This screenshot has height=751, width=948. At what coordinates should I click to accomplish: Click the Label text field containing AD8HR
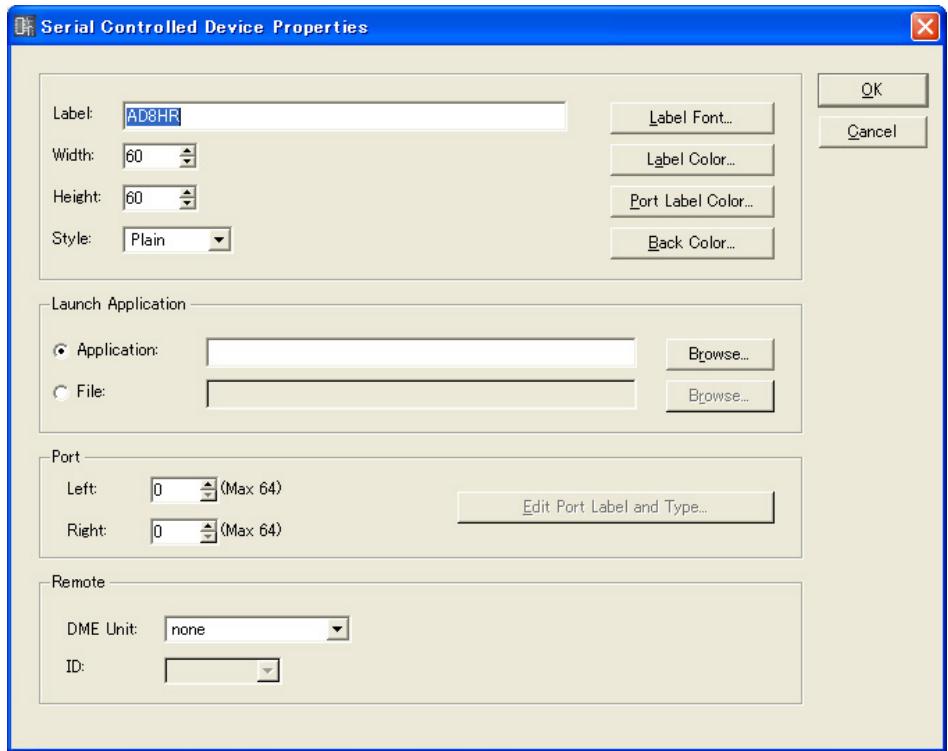pos(345,116)
